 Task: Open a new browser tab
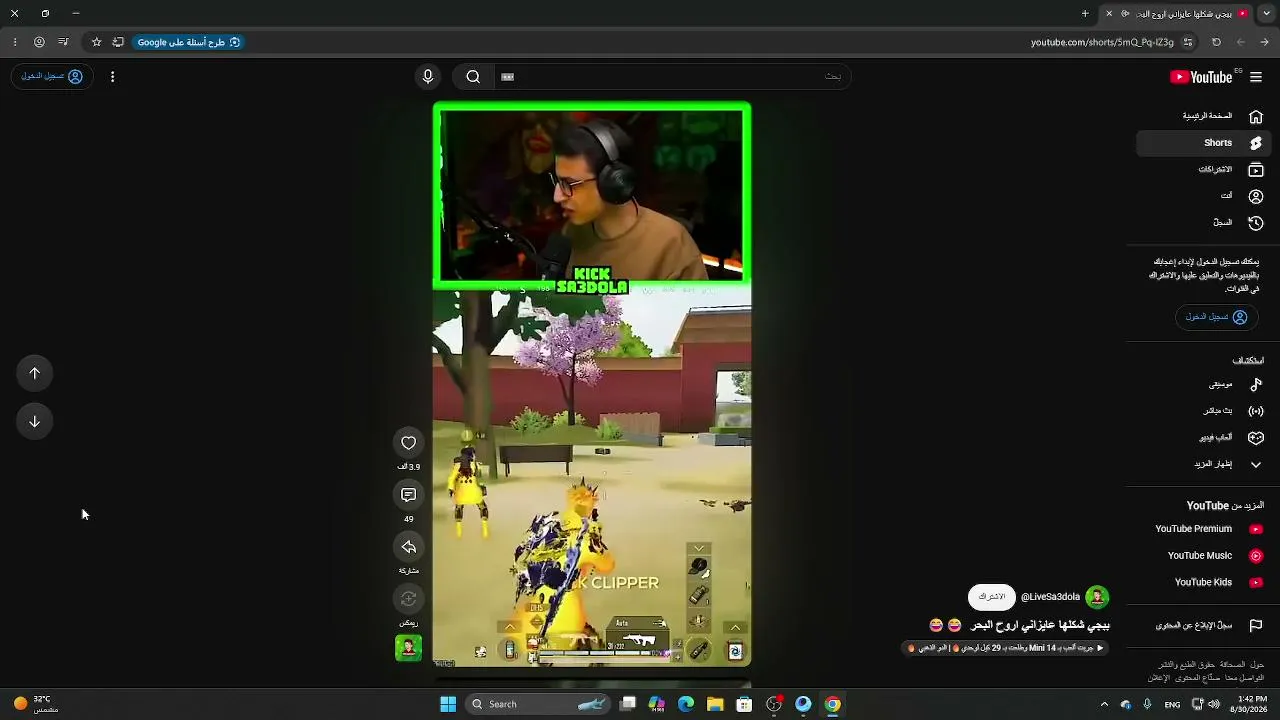click(1085, 13)
